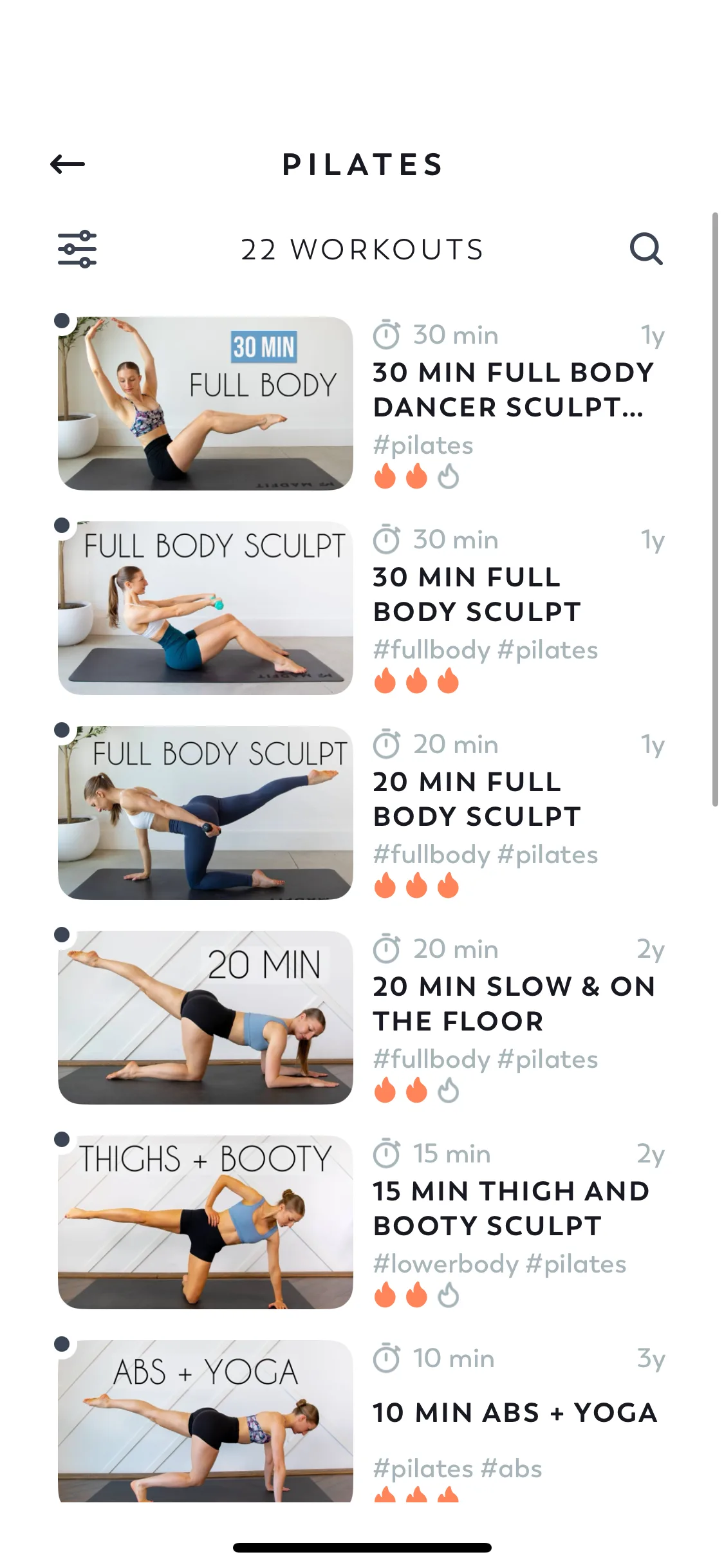The image size is (724, 1568).
Task: Click timer icon beside 15 min workout
Action: (x=387, y=1153)
